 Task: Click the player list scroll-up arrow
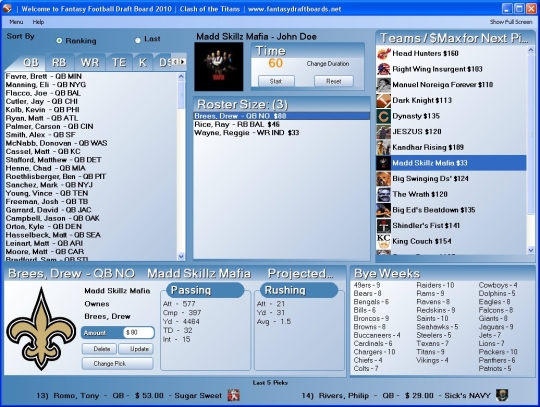181,77
